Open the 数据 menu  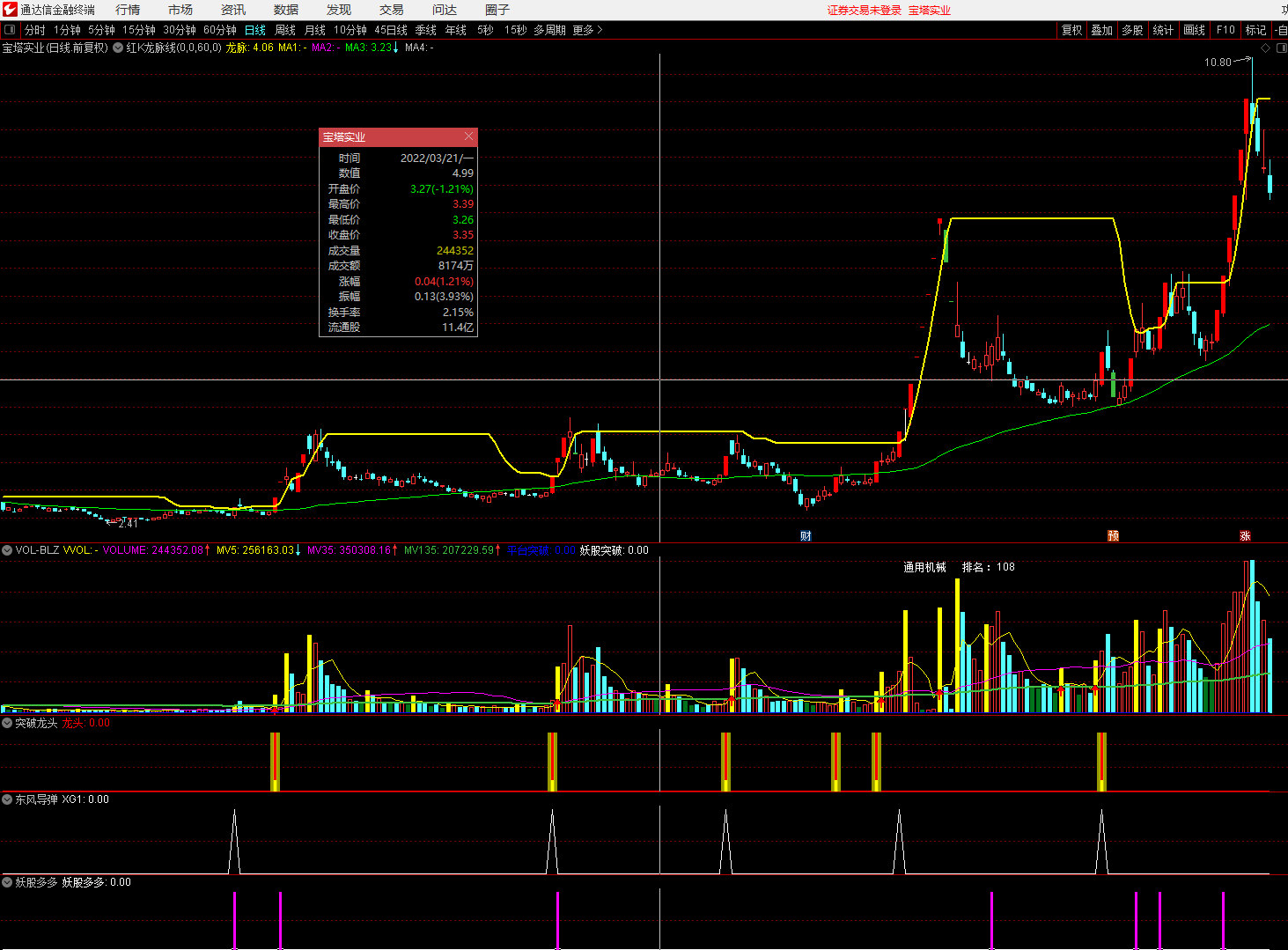coord(286,10)
